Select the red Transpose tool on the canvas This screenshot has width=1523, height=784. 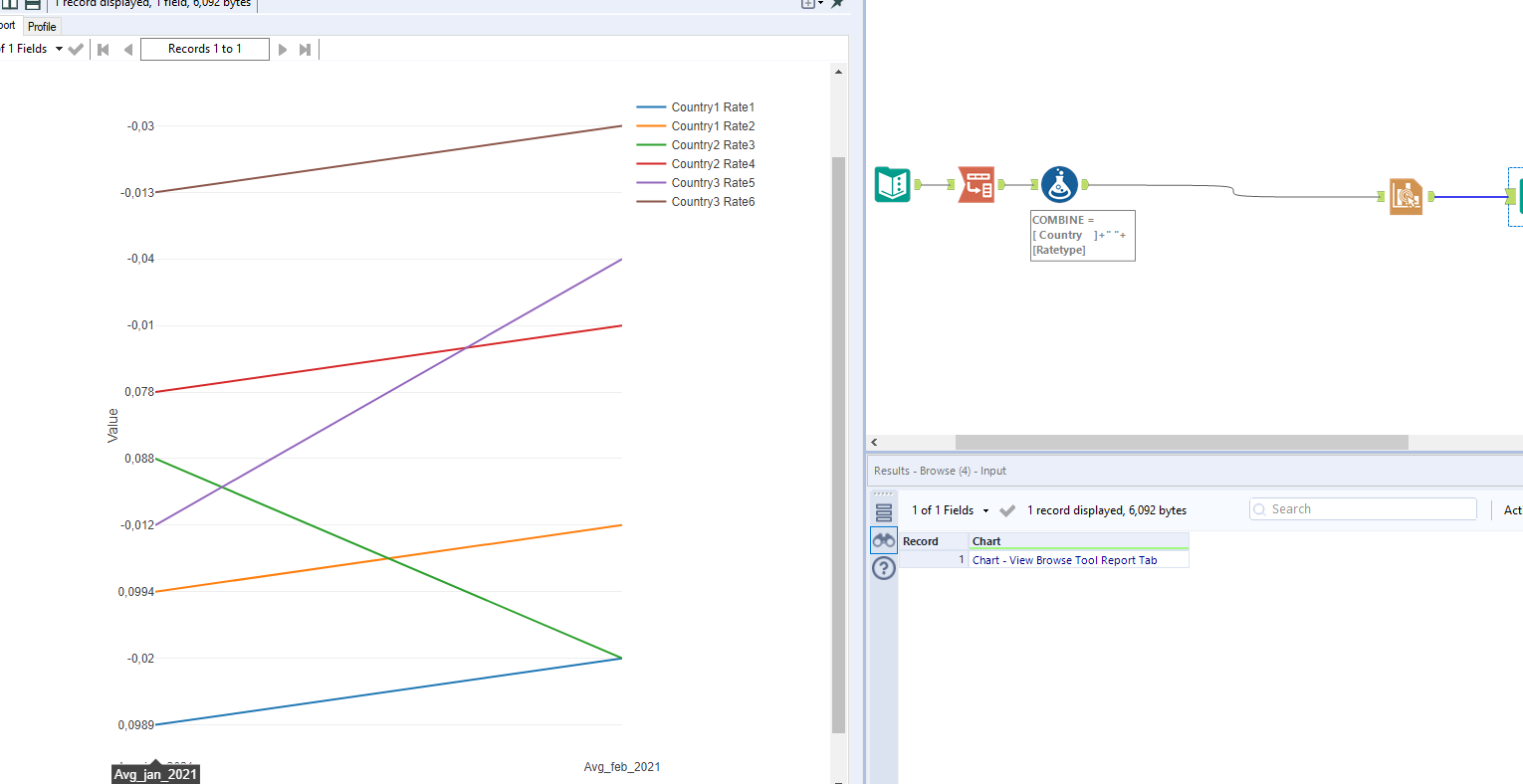(977, 184)
